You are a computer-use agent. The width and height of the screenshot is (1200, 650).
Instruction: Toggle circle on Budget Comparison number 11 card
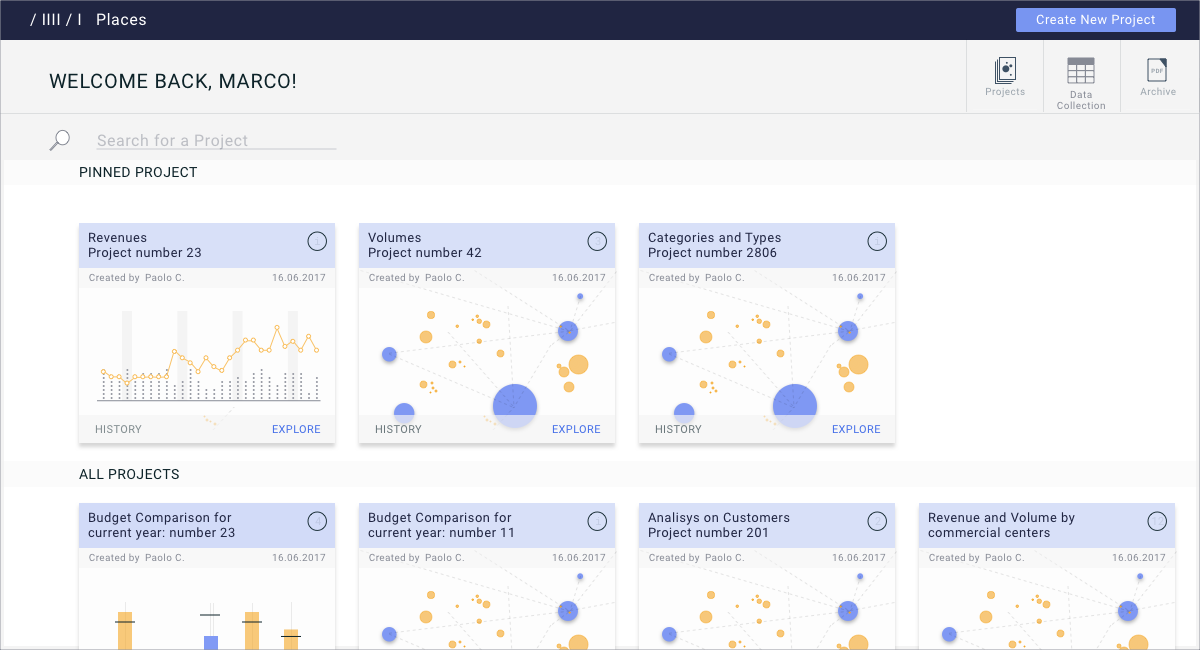(597, 521)
